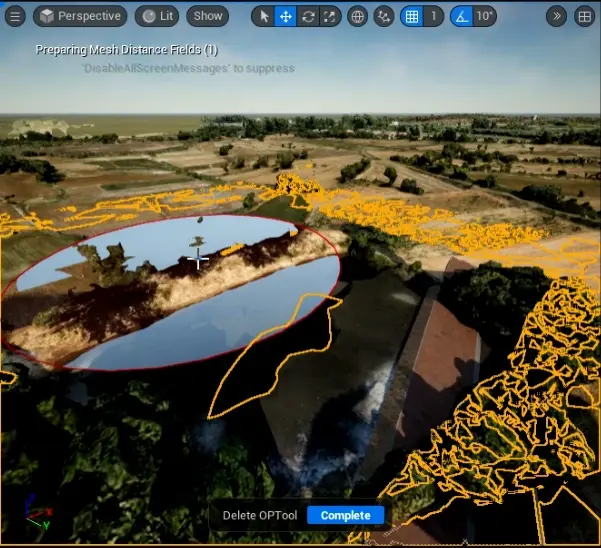601x548 pixels.
Task: Click 'DisableAllScreenMessages' to suppress text
Action: coord(189,69)
